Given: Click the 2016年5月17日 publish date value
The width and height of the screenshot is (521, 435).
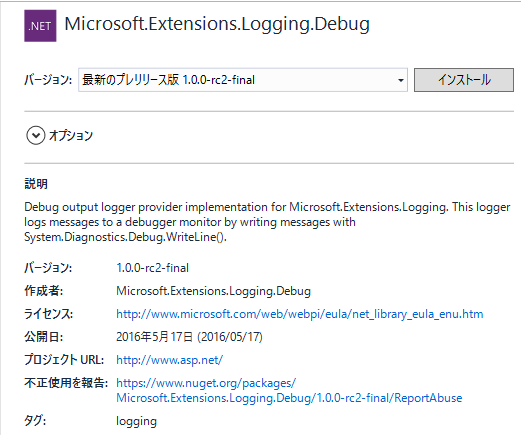Looking at the screenshot, I should [x=189, y=337].
